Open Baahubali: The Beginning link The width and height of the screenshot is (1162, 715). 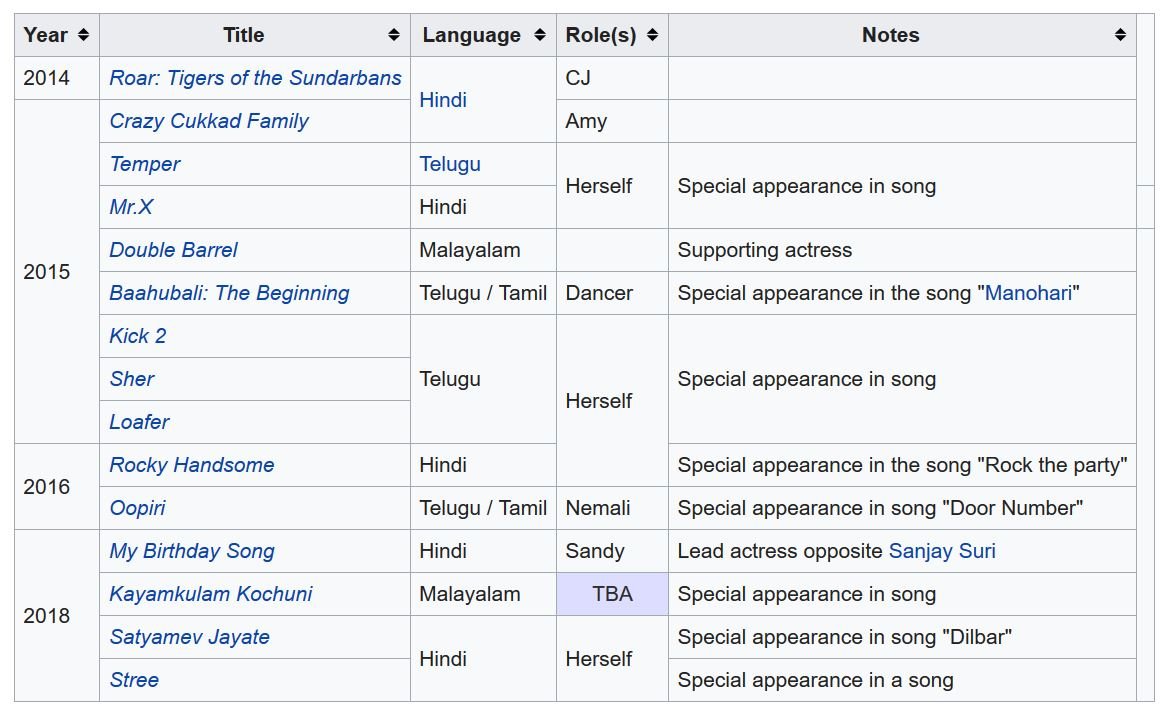point(229,293)
